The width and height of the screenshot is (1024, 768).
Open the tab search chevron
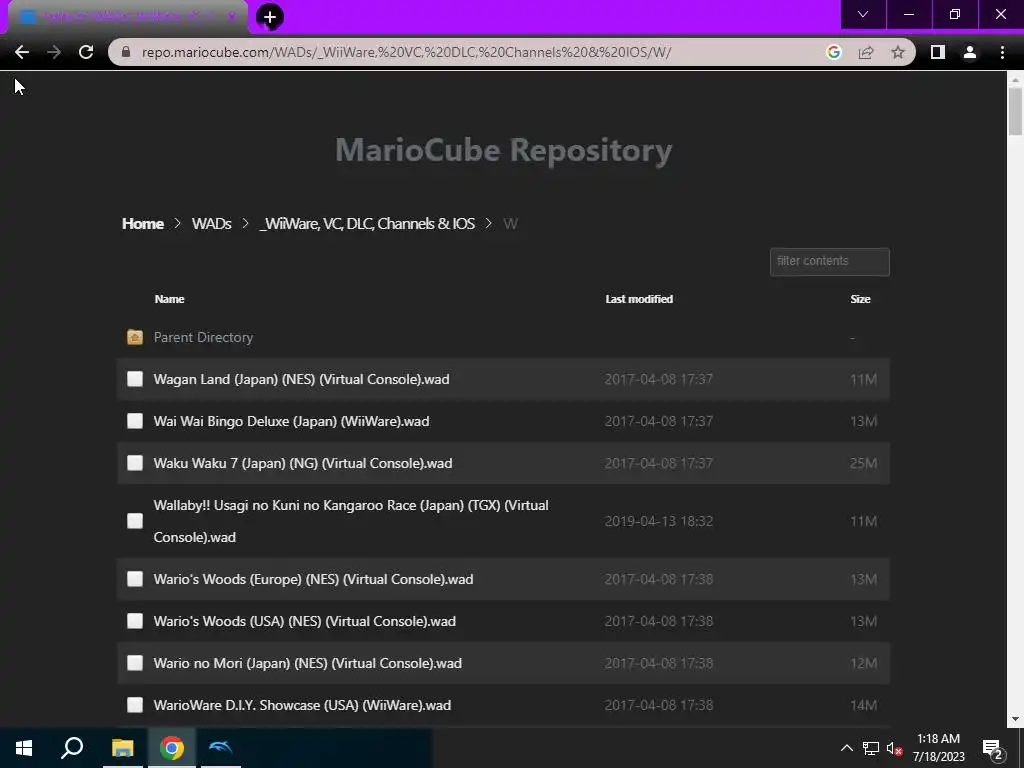pyautogui.click(x=863, y=14)
